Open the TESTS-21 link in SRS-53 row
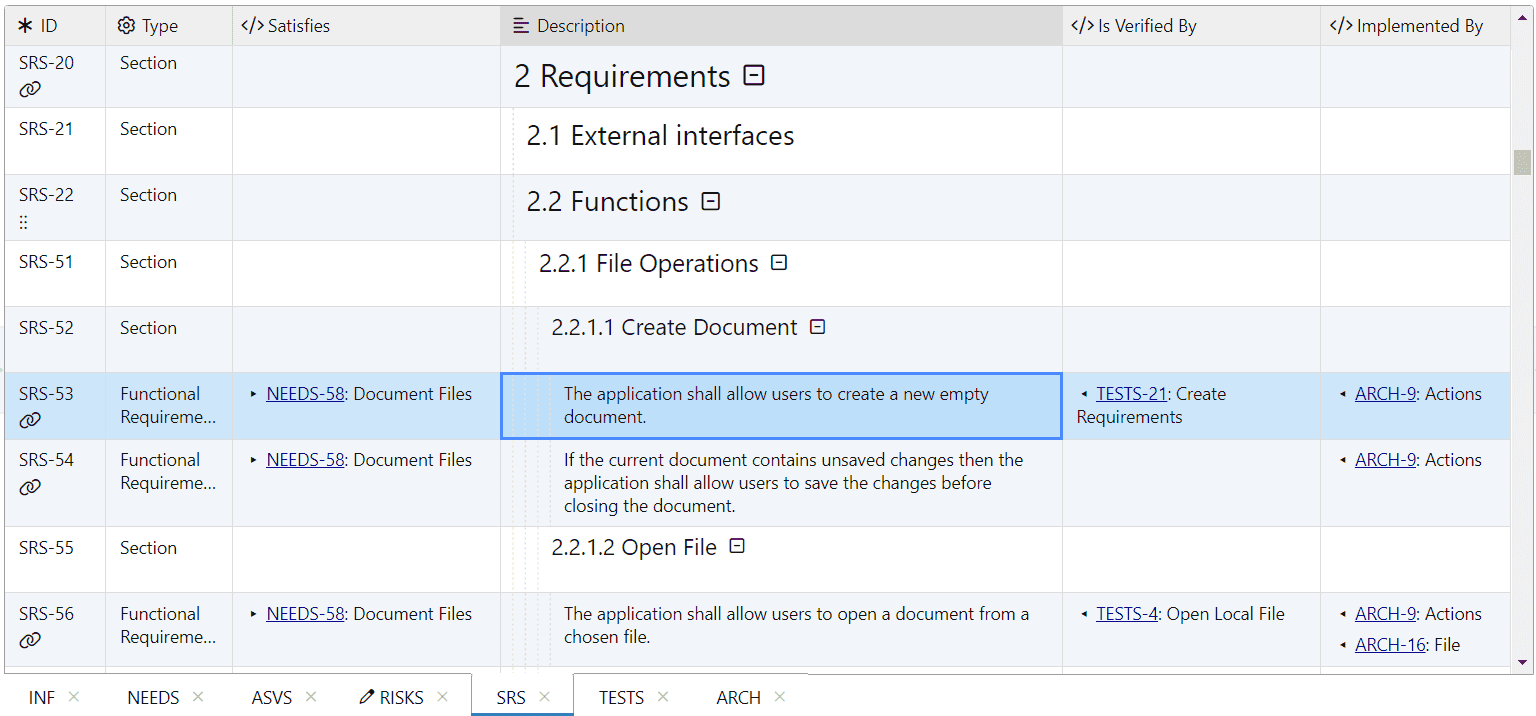This screenshot has width=1536, height=716. 1131,394
